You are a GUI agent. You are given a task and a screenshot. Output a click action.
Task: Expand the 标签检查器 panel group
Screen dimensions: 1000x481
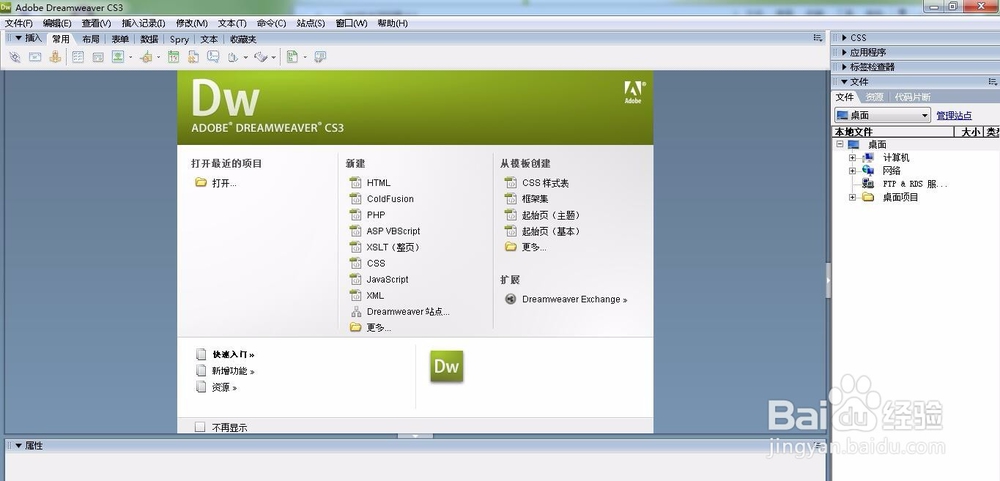(x=844, y=67)
